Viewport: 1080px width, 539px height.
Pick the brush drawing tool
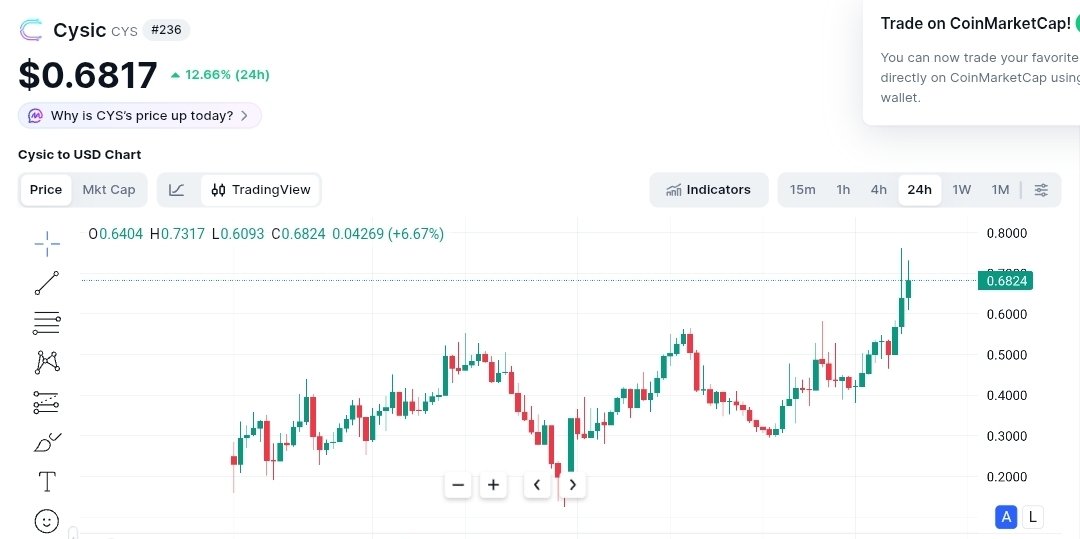click(x=47, y=442)
